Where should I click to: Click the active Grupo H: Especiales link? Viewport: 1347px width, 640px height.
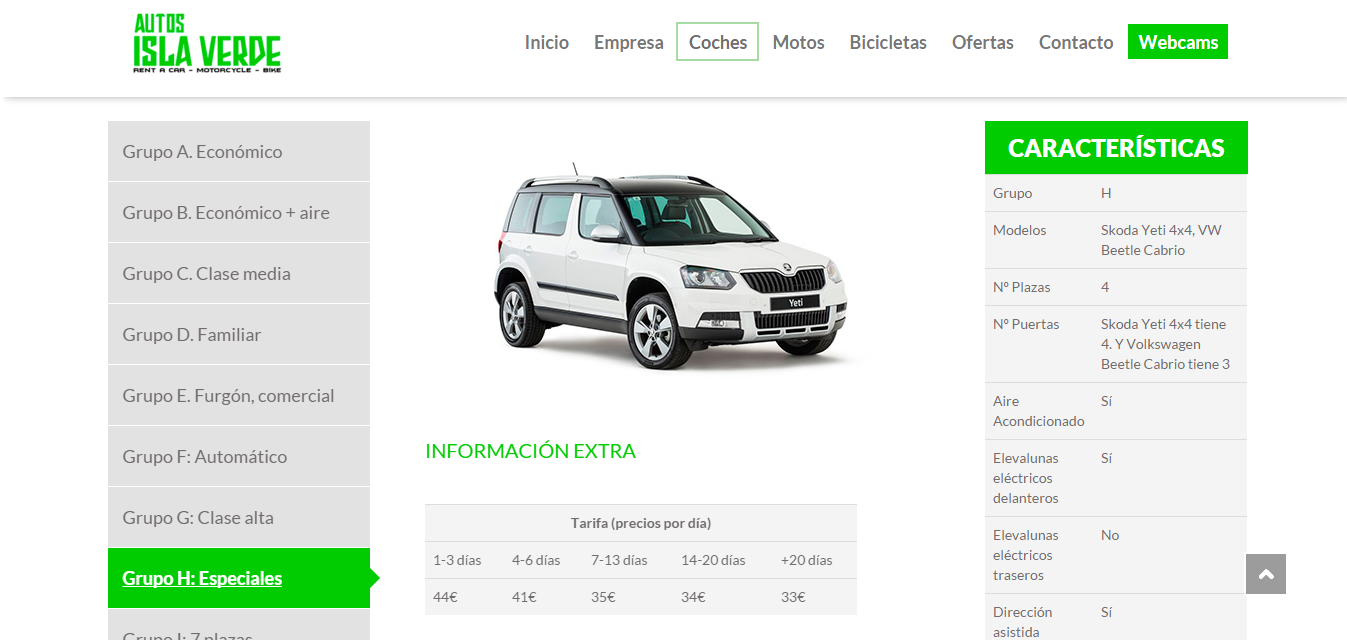pos(202,578)
